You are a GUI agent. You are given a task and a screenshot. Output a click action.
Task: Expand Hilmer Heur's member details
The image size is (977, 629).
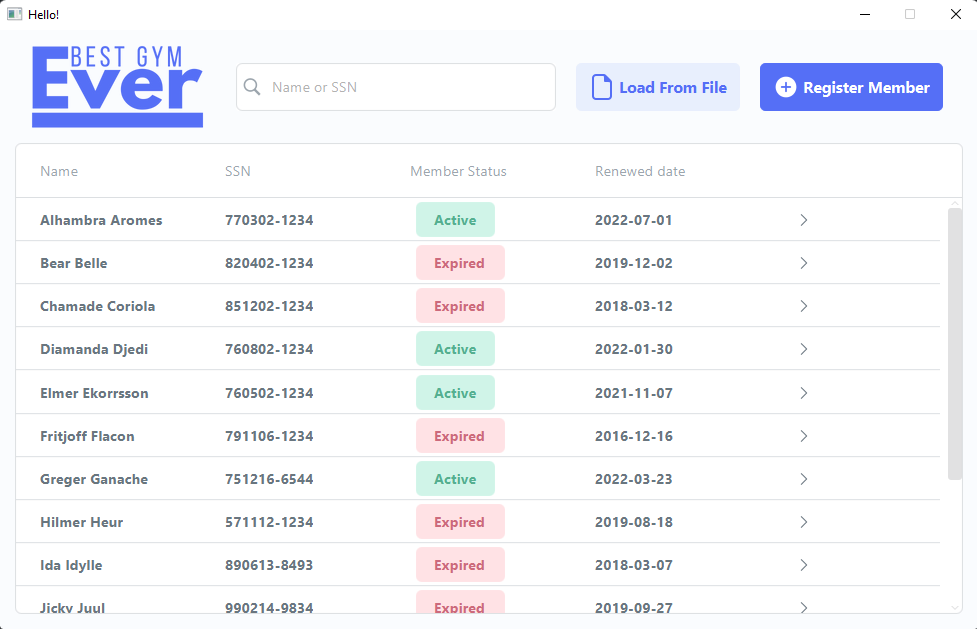tap(803, 521)
